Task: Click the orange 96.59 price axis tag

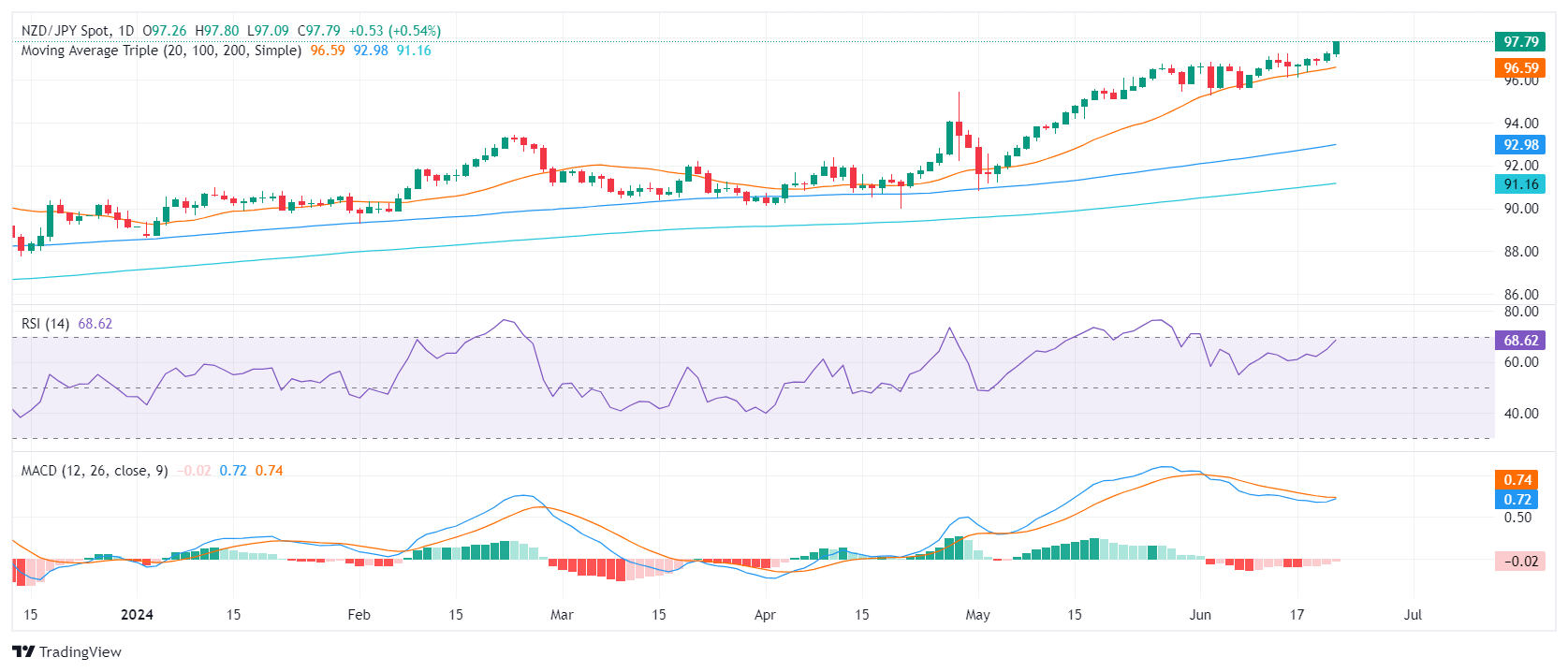Action: pos(1520,67)
